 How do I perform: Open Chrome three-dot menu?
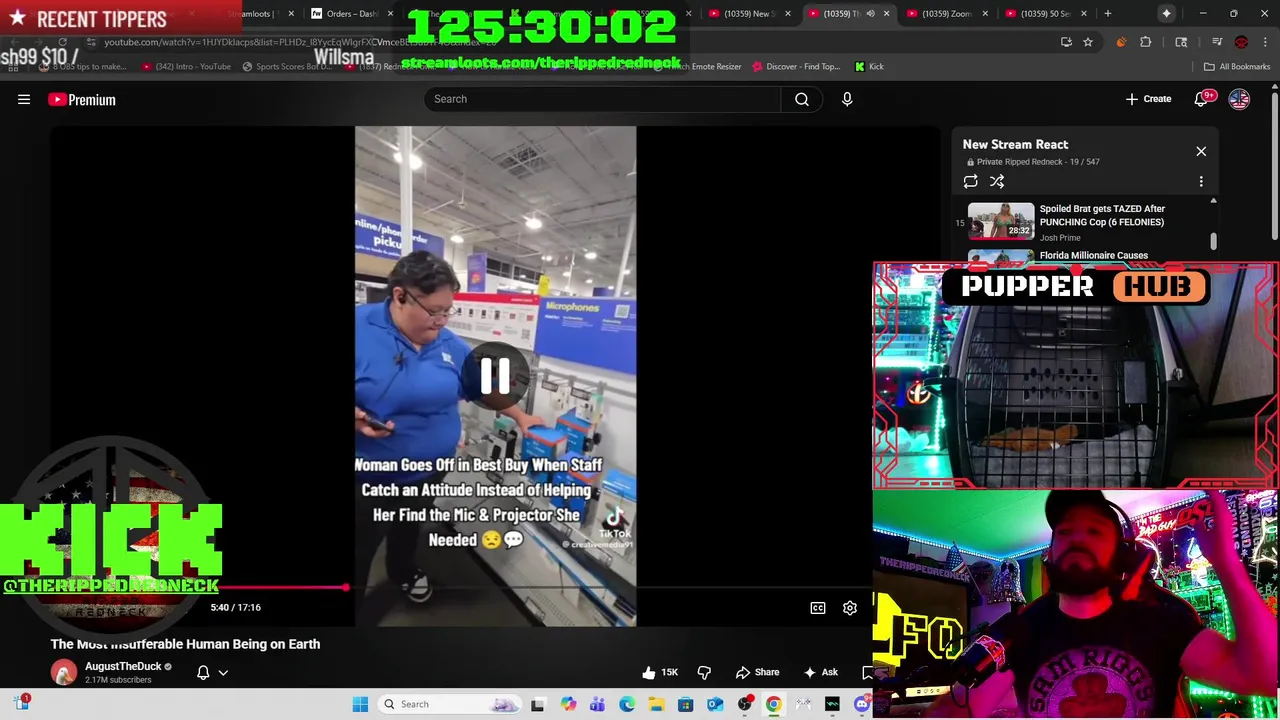1265,42
